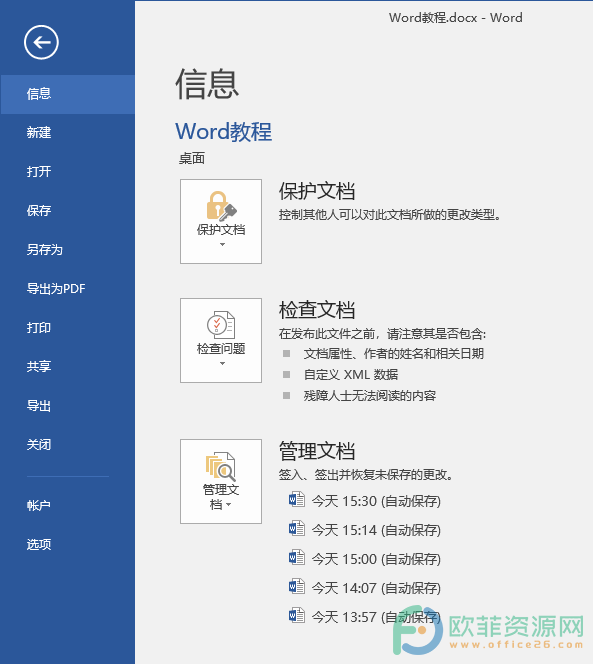Select 信息 in the sidebar

68,94
